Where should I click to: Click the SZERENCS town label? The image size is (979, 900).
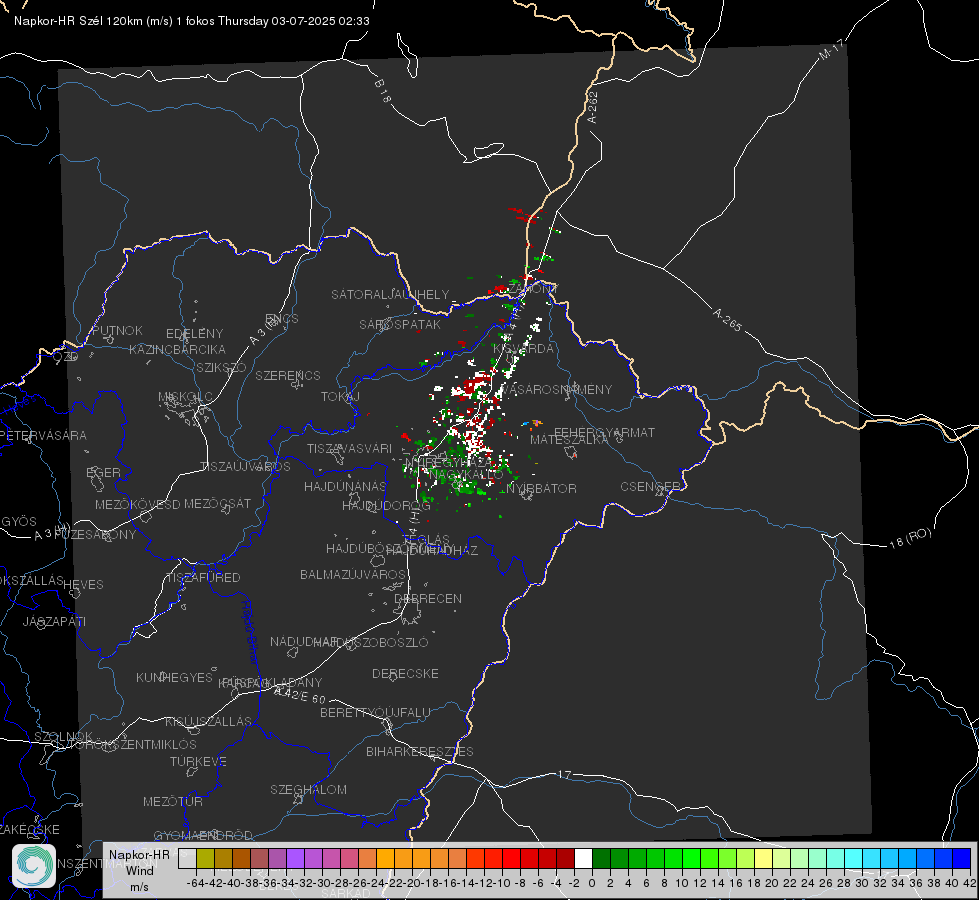[x=288, y=375]
